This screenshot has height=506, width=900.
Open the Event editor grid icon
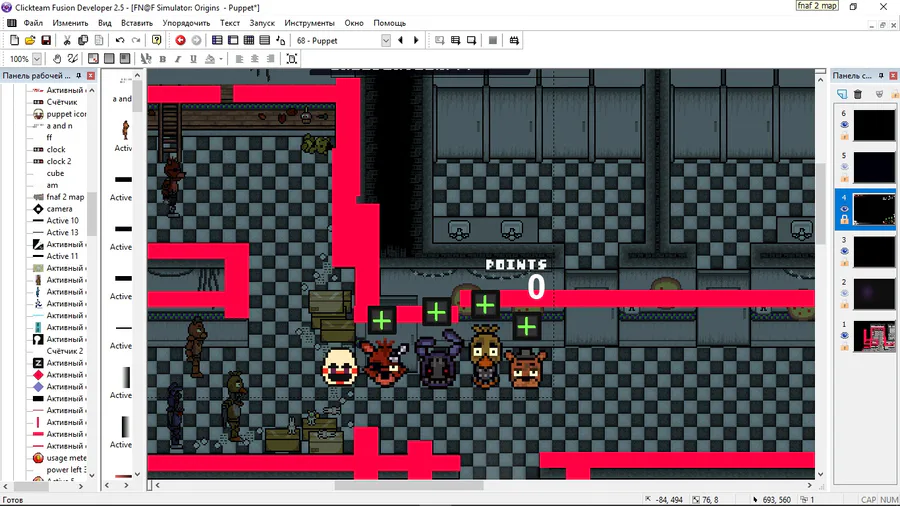click(249, 40)
